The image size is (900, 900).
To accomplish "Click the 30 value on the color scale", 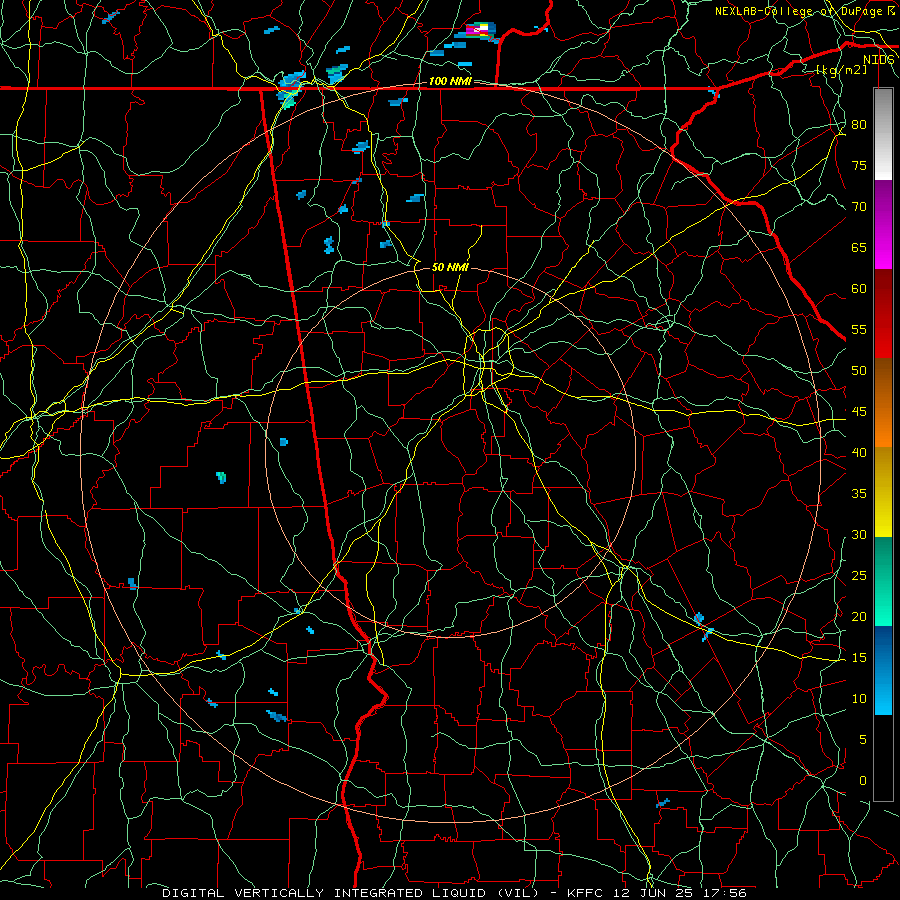I will (859, 535).
